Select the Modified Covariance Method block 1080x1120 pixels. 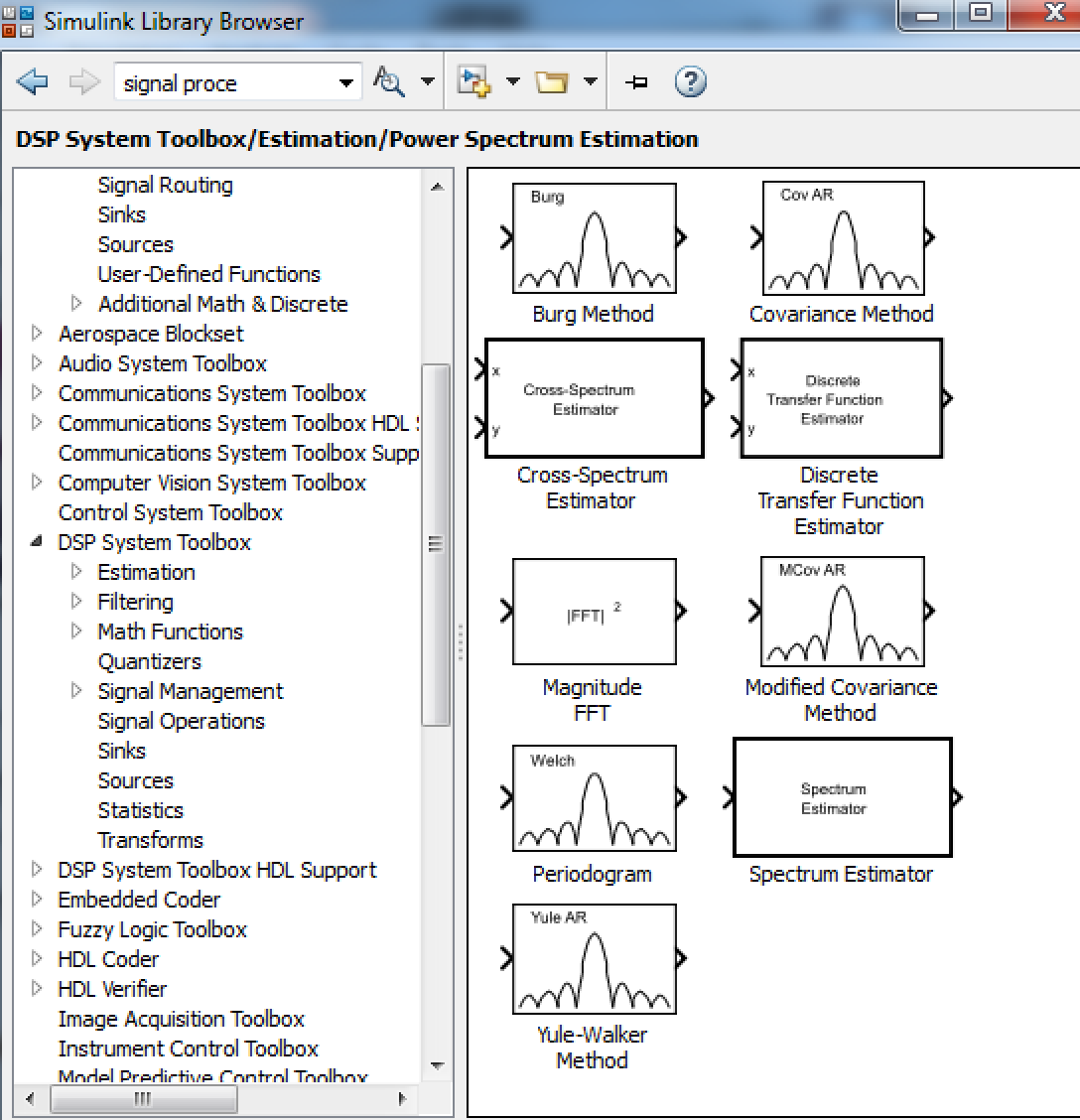[843, 612]
